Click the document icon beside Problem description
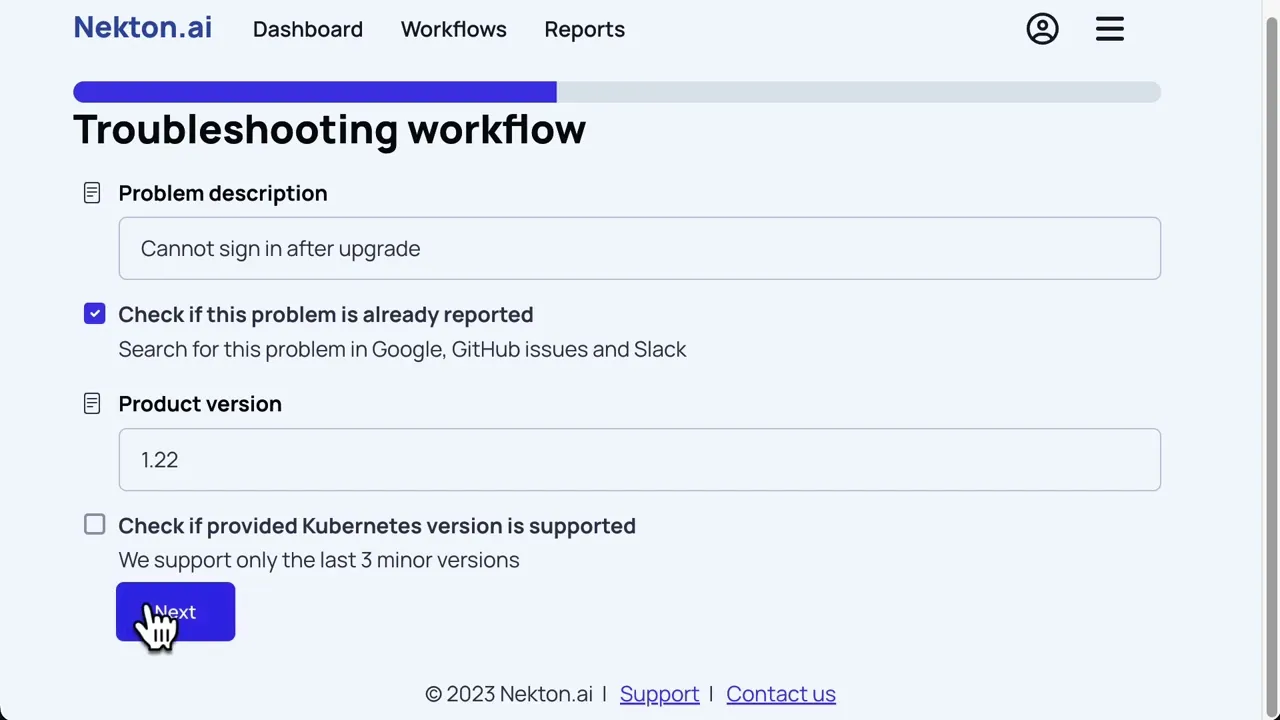Image resolution: width=1280 pixels, height=720 pixels. click(92, 193)
